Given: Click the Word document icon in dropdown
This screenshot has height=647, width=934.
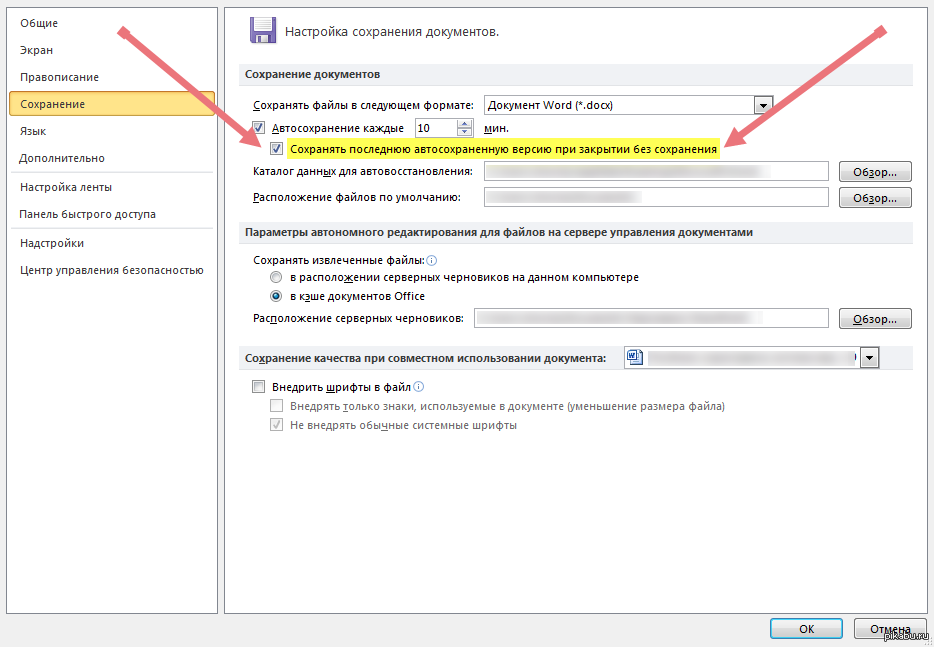Looking at the screenshot, I should pyautogui.click(x=635, y=358).
